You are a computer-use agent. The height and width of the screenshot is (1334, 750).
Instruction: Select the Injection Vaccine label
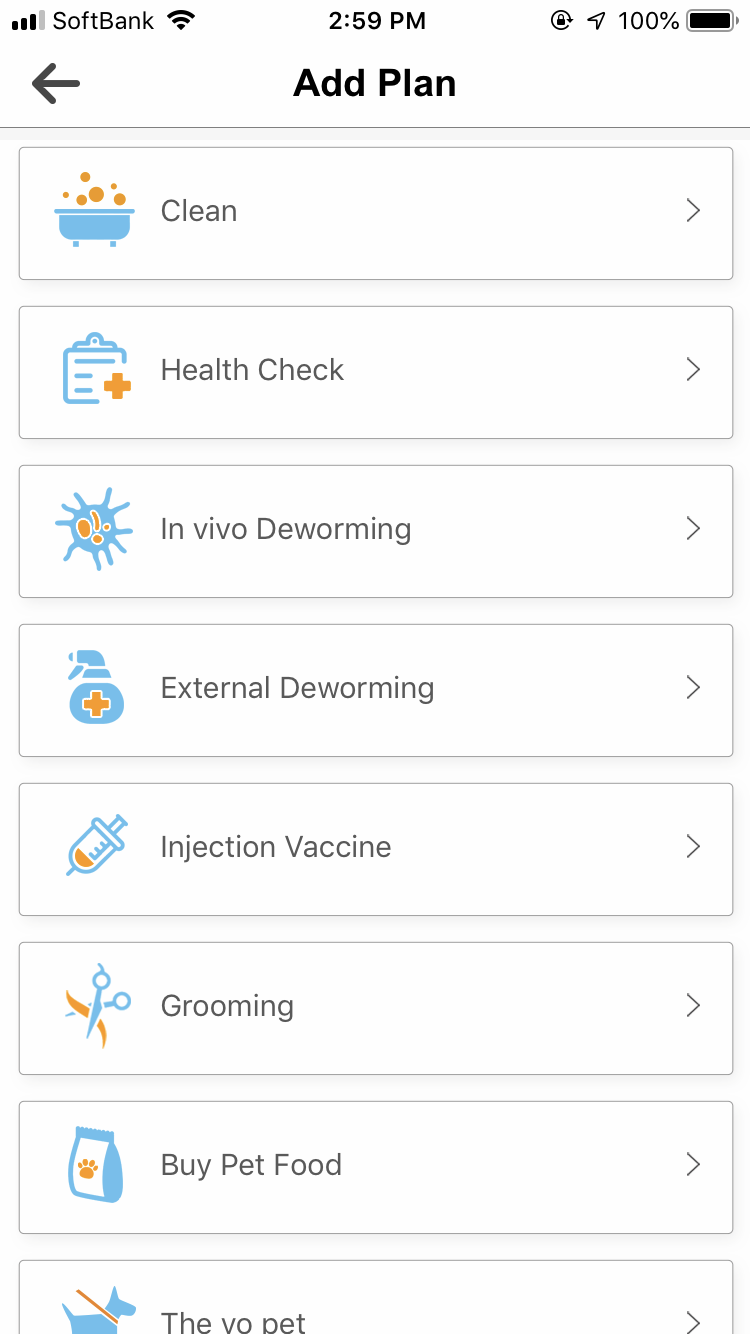click(x=276, y=847)
